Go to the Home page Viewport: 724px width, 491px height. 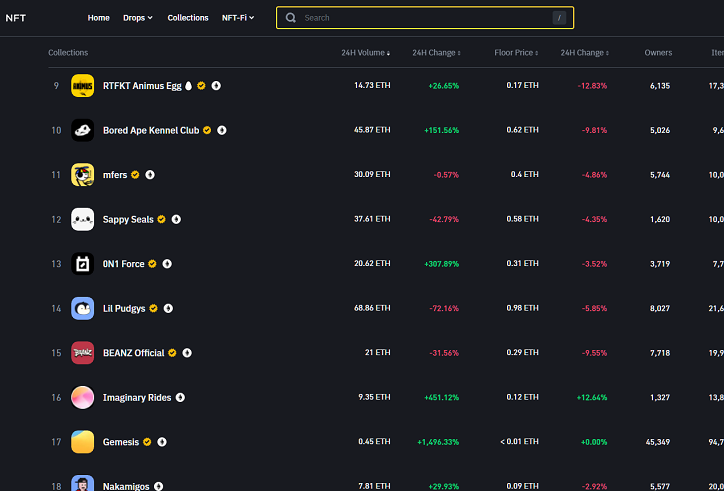pos(99,18)
